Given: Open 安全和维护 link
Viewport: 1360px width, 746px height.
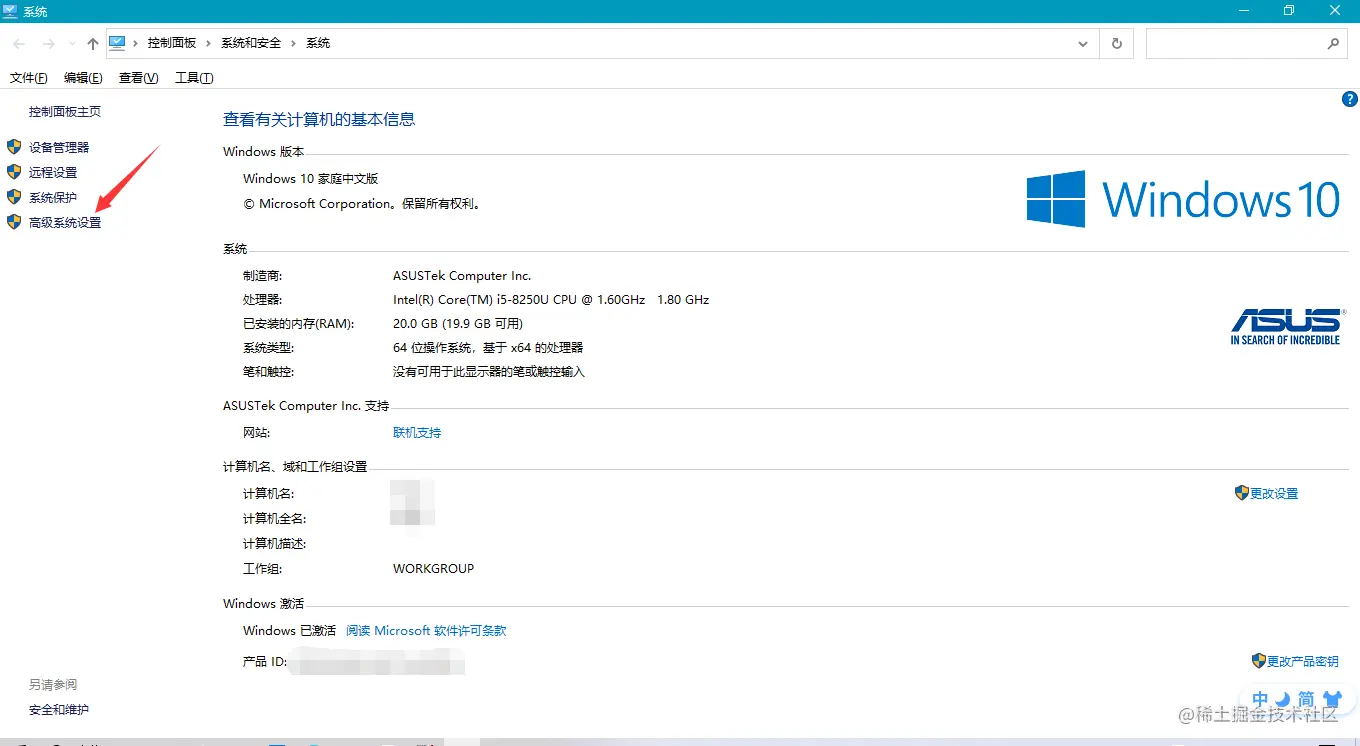Looking at the screenshot, I should click(x=59, y=710).
